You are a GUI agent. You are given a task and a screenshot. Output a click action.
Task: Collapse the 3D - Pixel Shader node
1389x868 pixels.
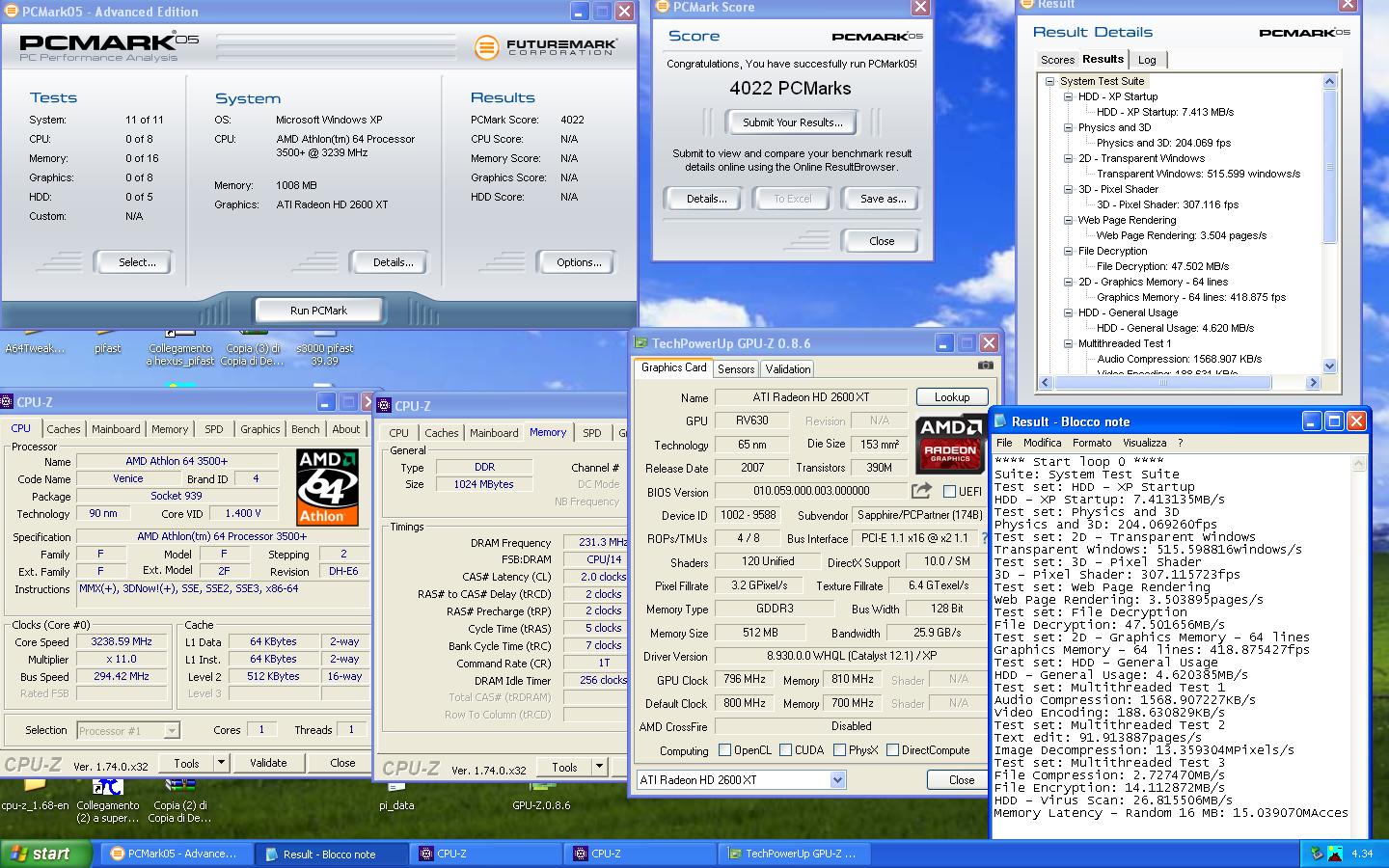[x=1068, y=189]
